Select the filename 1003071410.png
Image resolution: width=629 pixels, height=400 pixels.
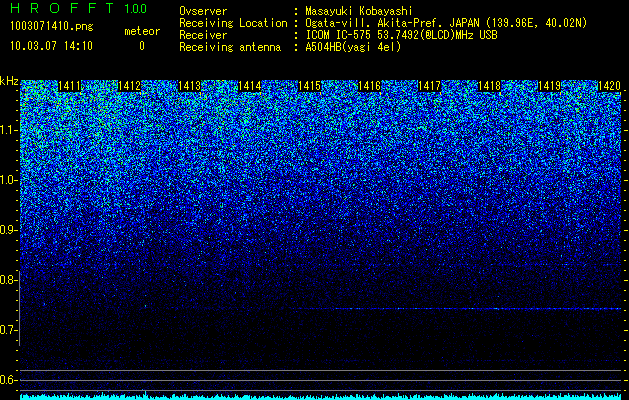pyautogui.click(x=52, y=27)
